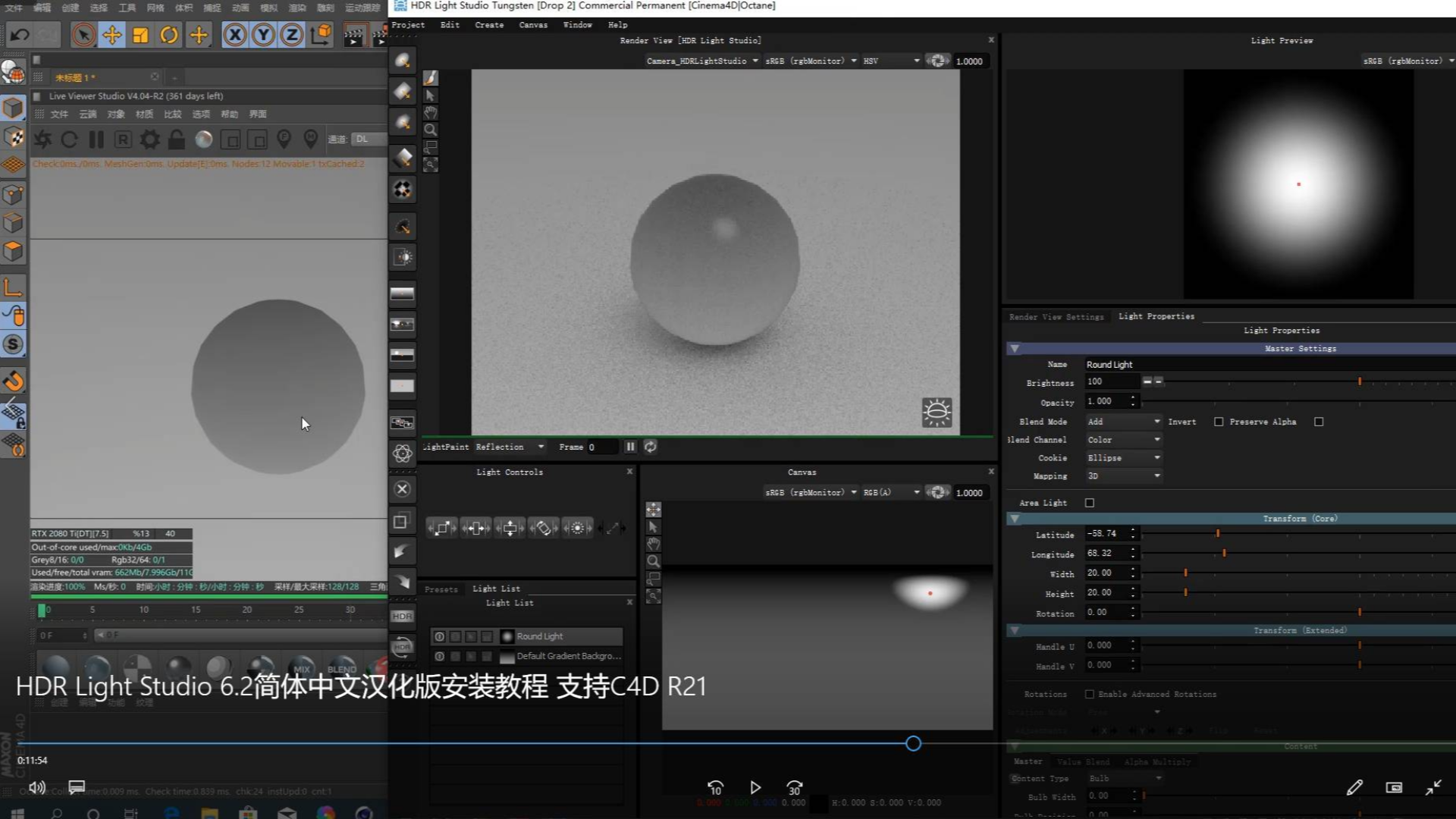1456x819 pixels.
Task: Click Octane Live Viewer restart render icon
Action: (x=69, y=139)
